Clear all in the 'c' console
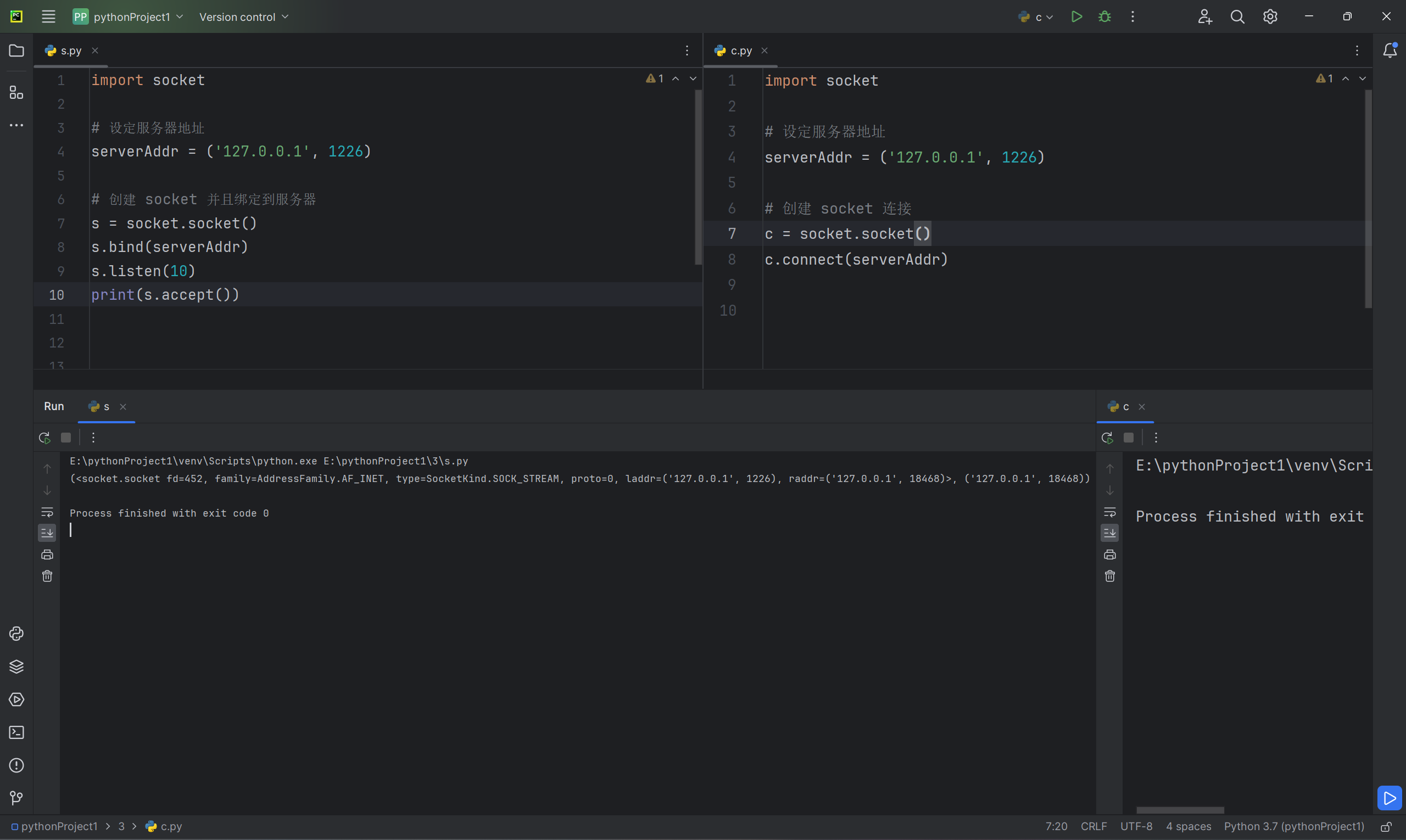 [x=1110, y=576]
